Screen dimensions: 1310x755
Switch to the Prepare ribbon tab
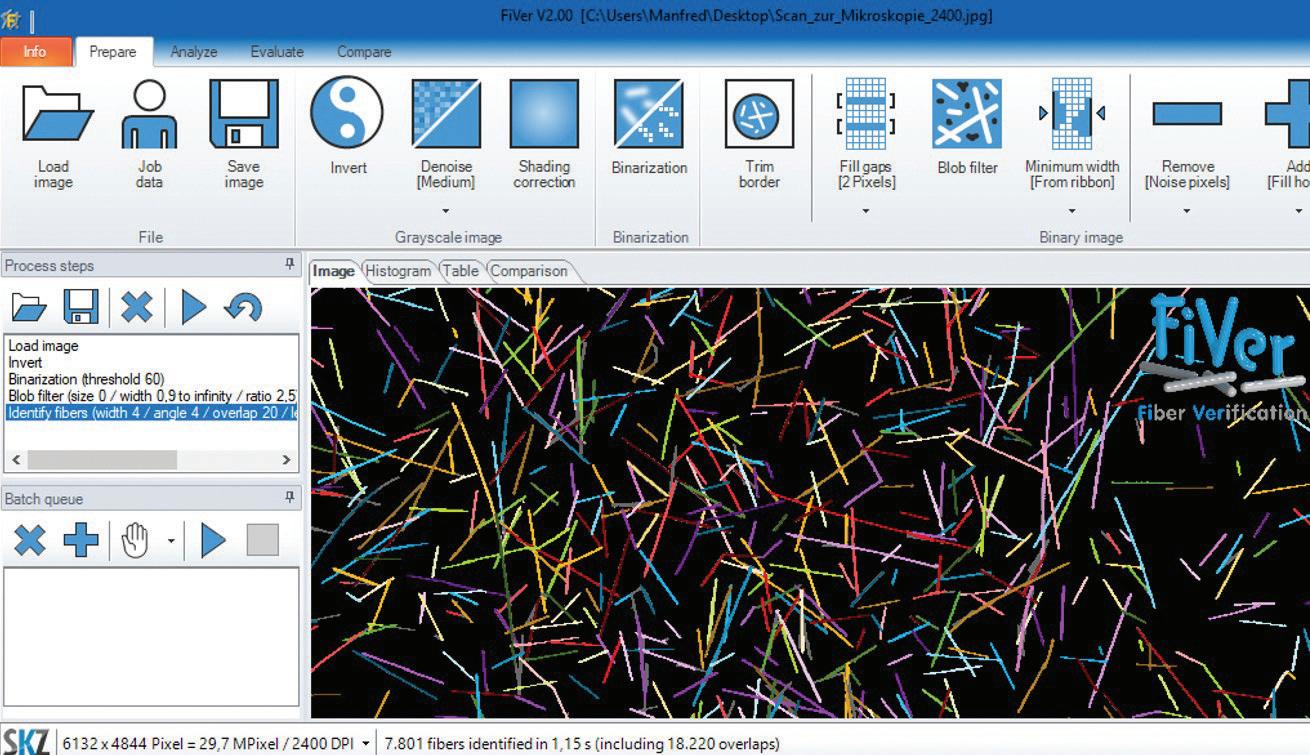tap(113, 51)
